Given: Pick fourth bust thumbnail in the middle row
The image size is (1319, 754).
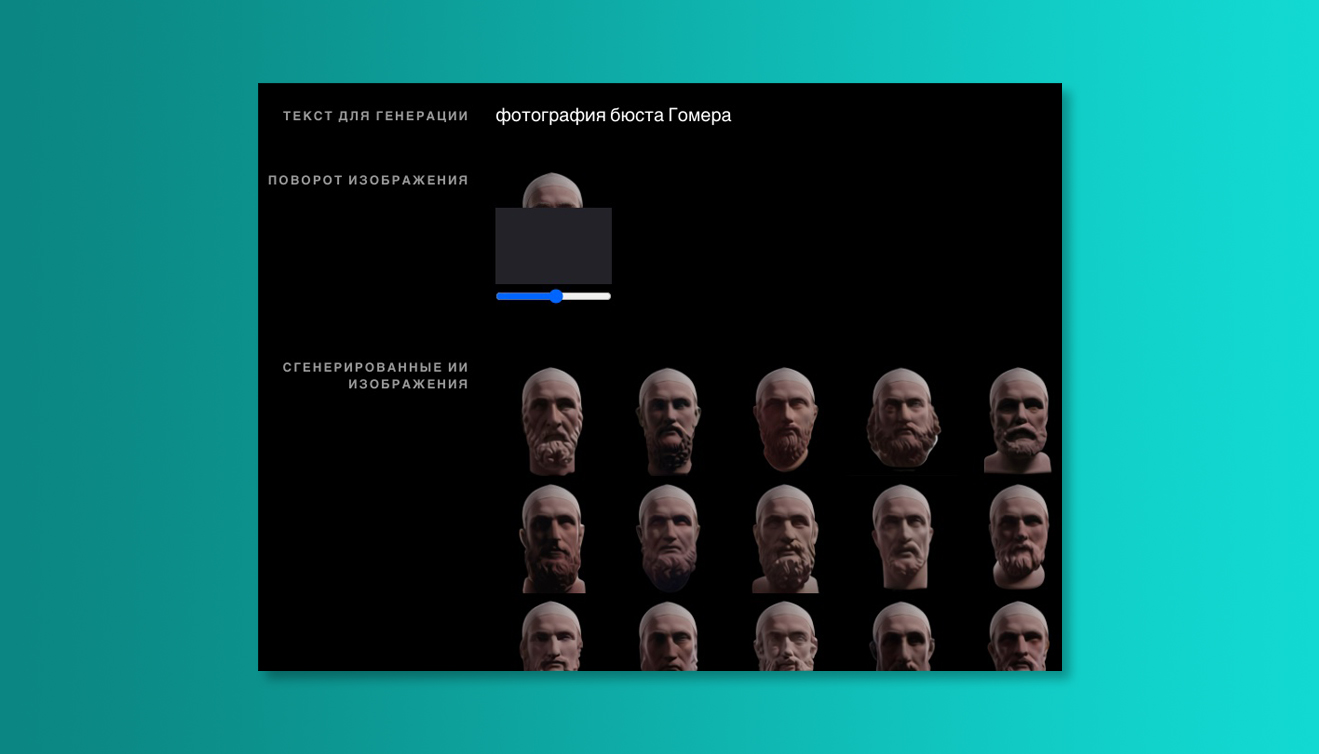Looking at the screenshot, I should (903, 538).
